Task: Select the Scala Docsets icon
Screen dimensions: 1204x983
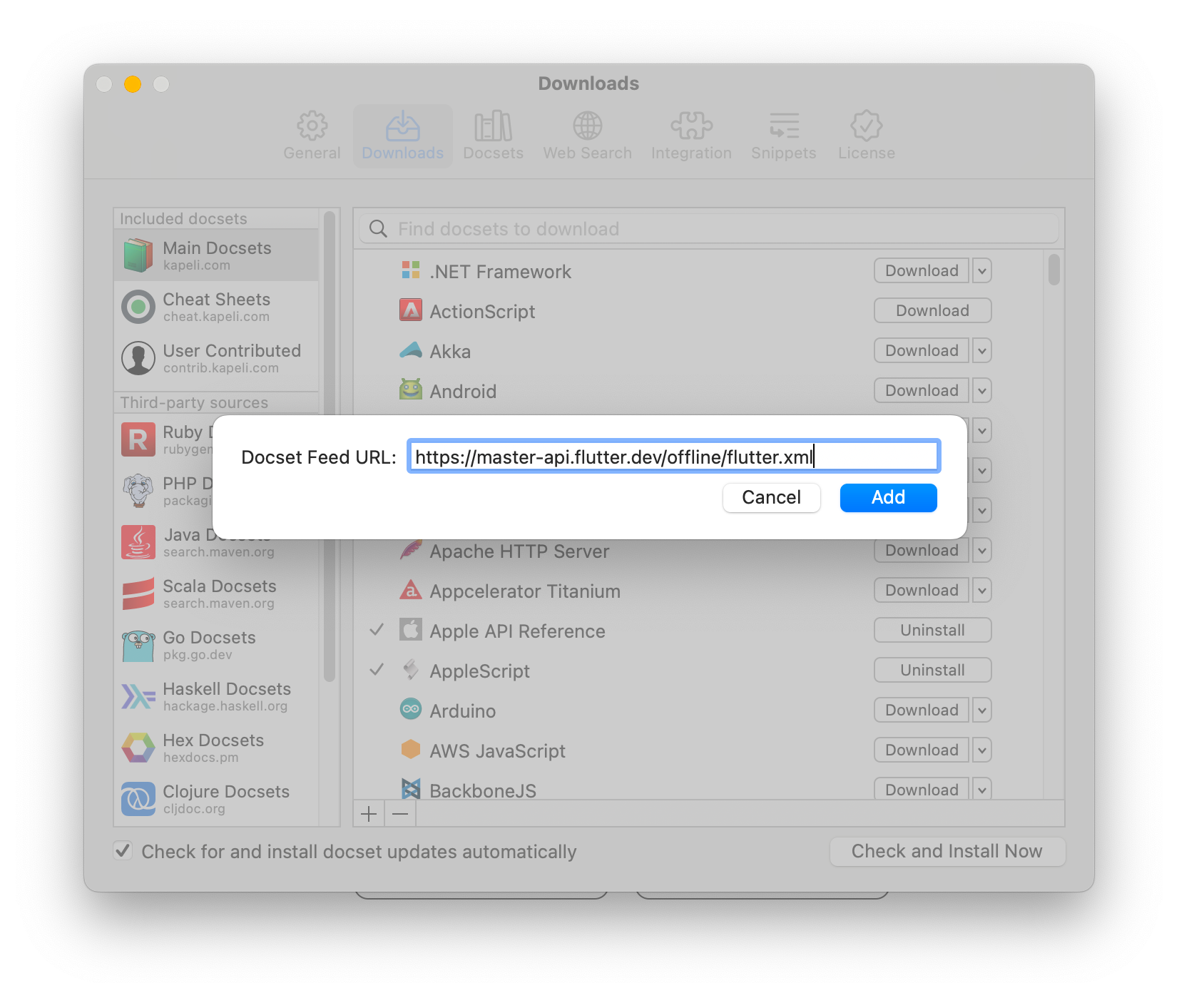Action: pyautogui.click(x=138, y=594)
